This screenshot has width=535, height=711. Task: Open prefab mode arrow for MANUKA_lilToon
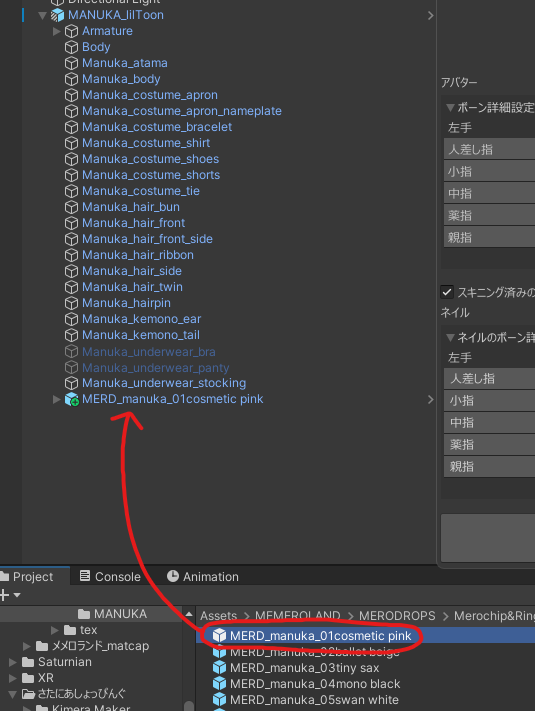[x=430, y=15]
